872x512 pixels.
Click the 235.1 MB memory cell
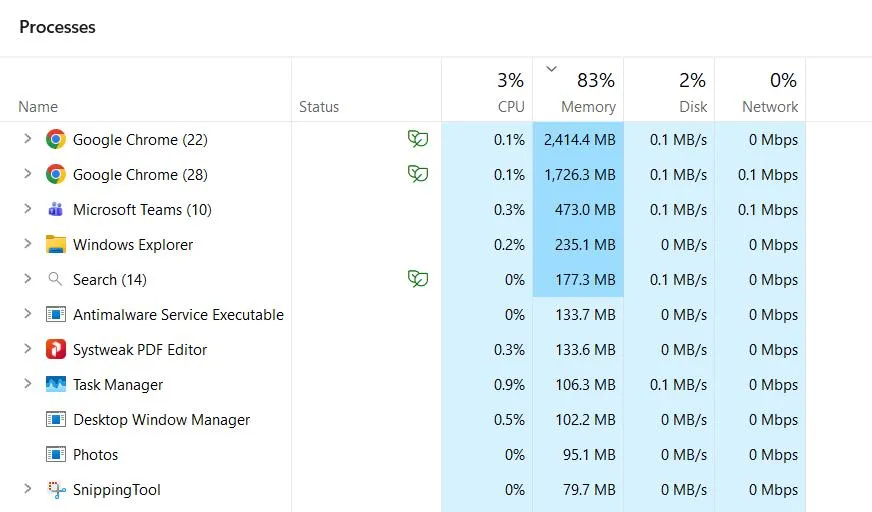(578, 245)
